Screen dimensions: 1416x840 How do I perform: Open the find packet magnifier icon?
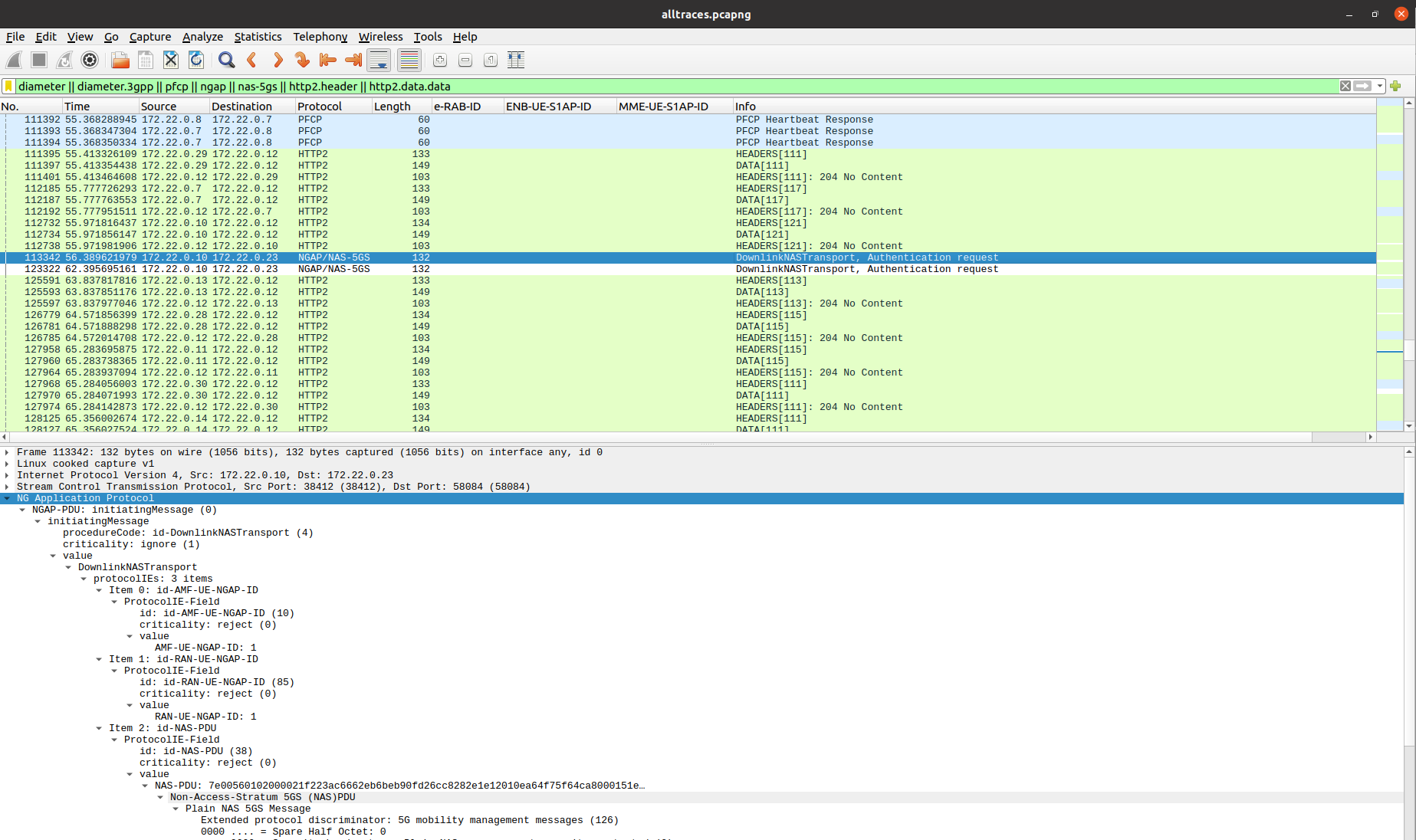coord(226,60)
